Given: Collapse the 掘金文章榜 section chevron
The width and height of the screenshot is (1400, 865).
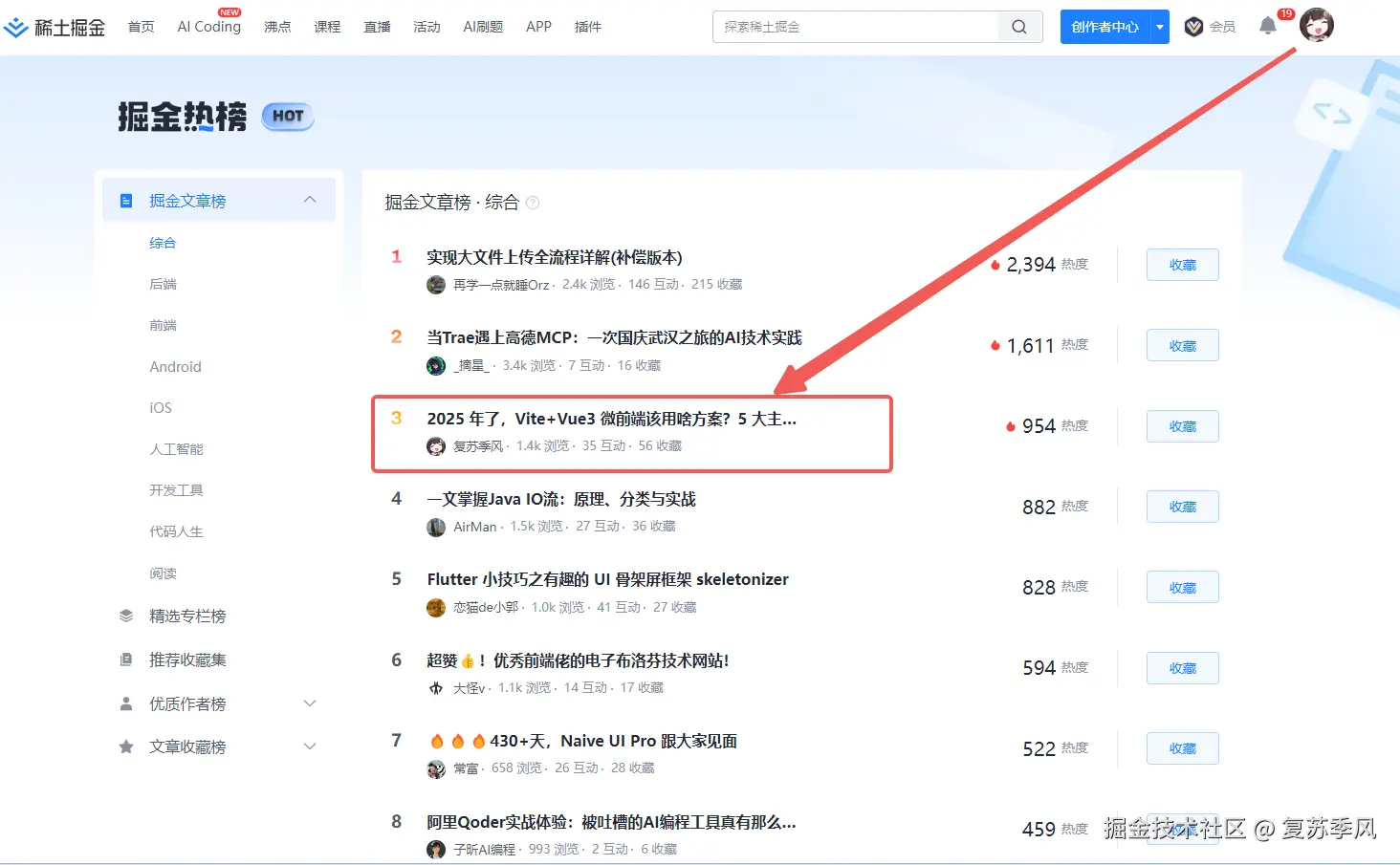Looking at the screenshot, I should [310, 200].
